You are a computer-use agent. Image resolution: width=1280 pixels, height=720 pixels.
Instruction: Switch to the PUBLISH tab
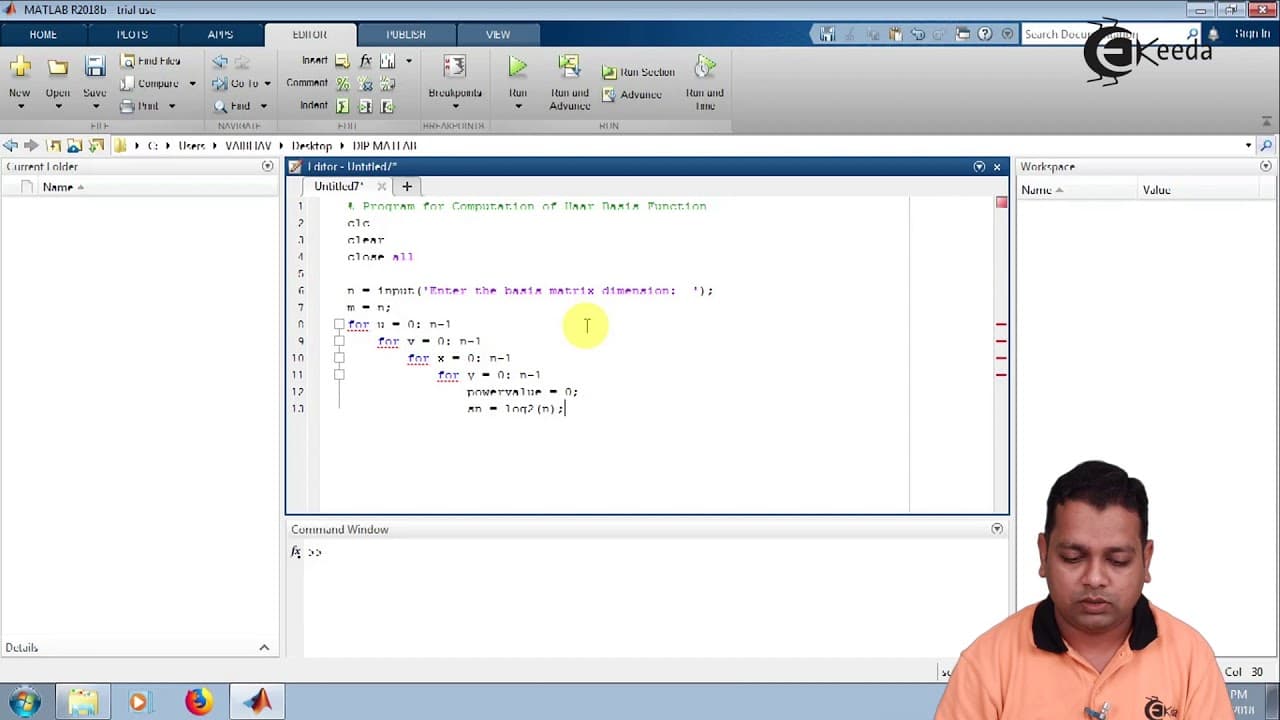[406, 34]
